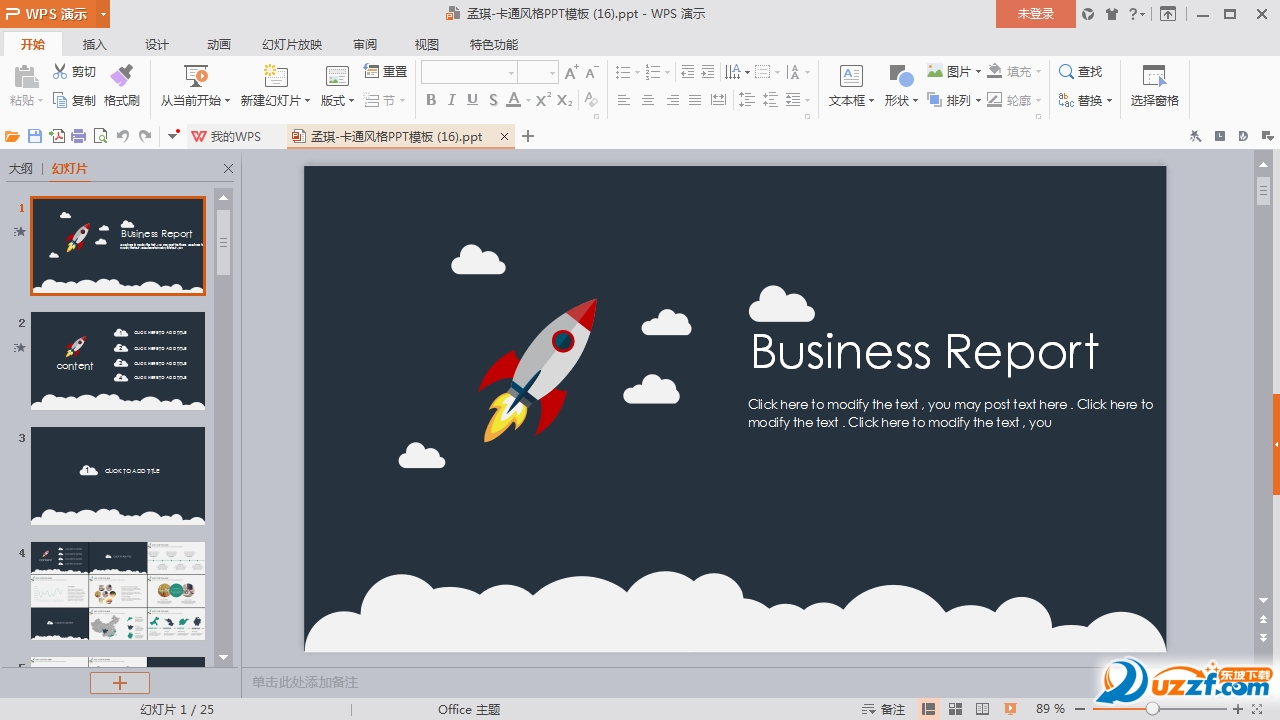Save using the floppy disk icon

point(35,136)
